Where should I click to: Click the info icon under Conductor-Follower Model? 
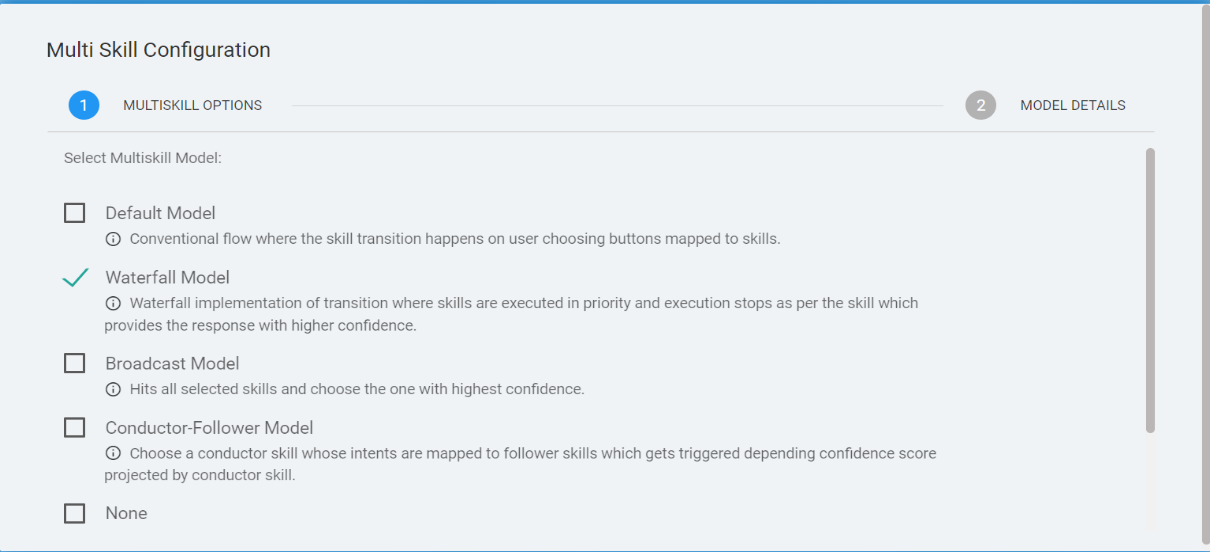[113, 453]
